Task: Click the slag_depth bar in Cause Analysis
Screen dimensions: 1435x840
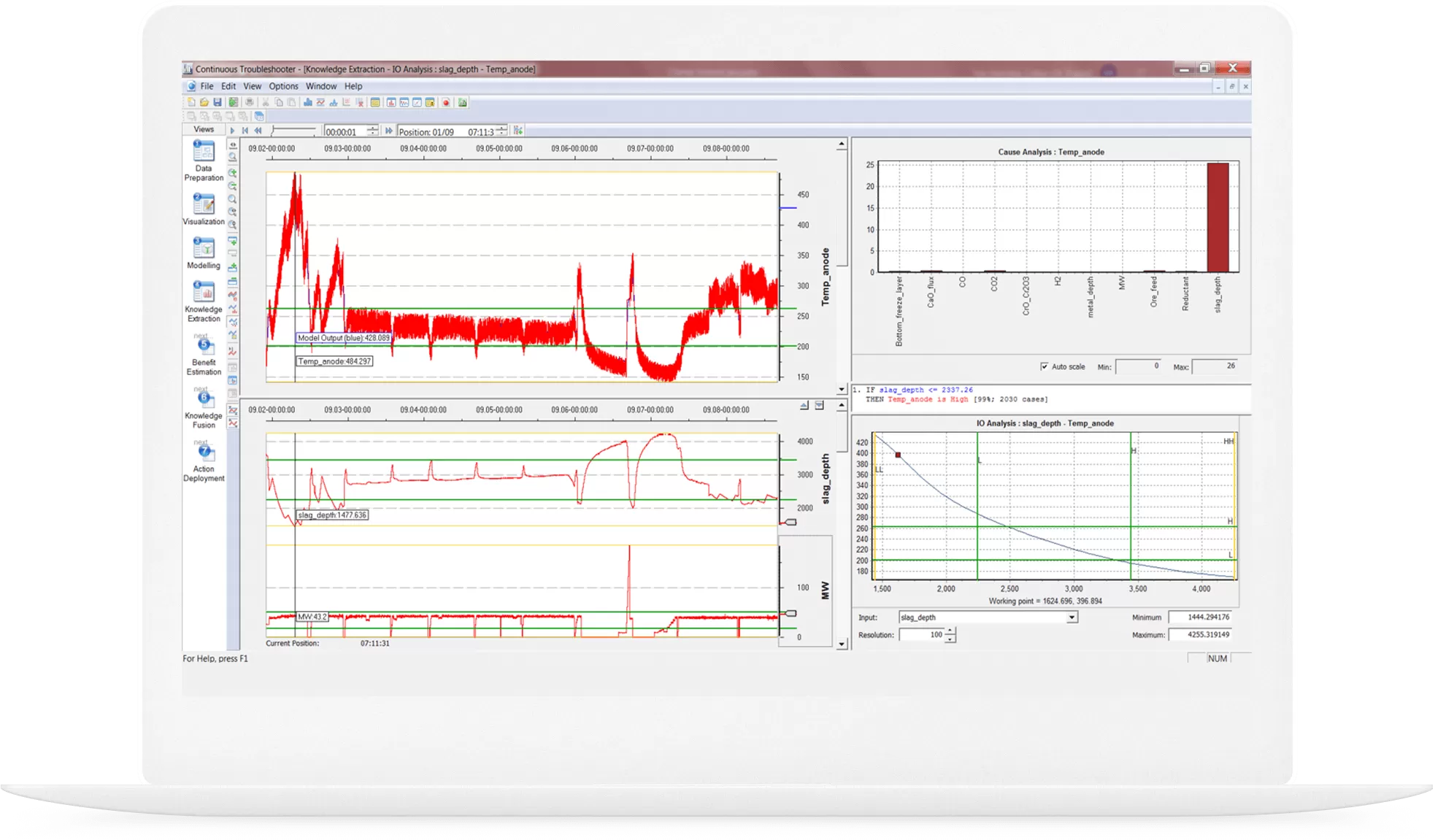Action: (1217, 217)
